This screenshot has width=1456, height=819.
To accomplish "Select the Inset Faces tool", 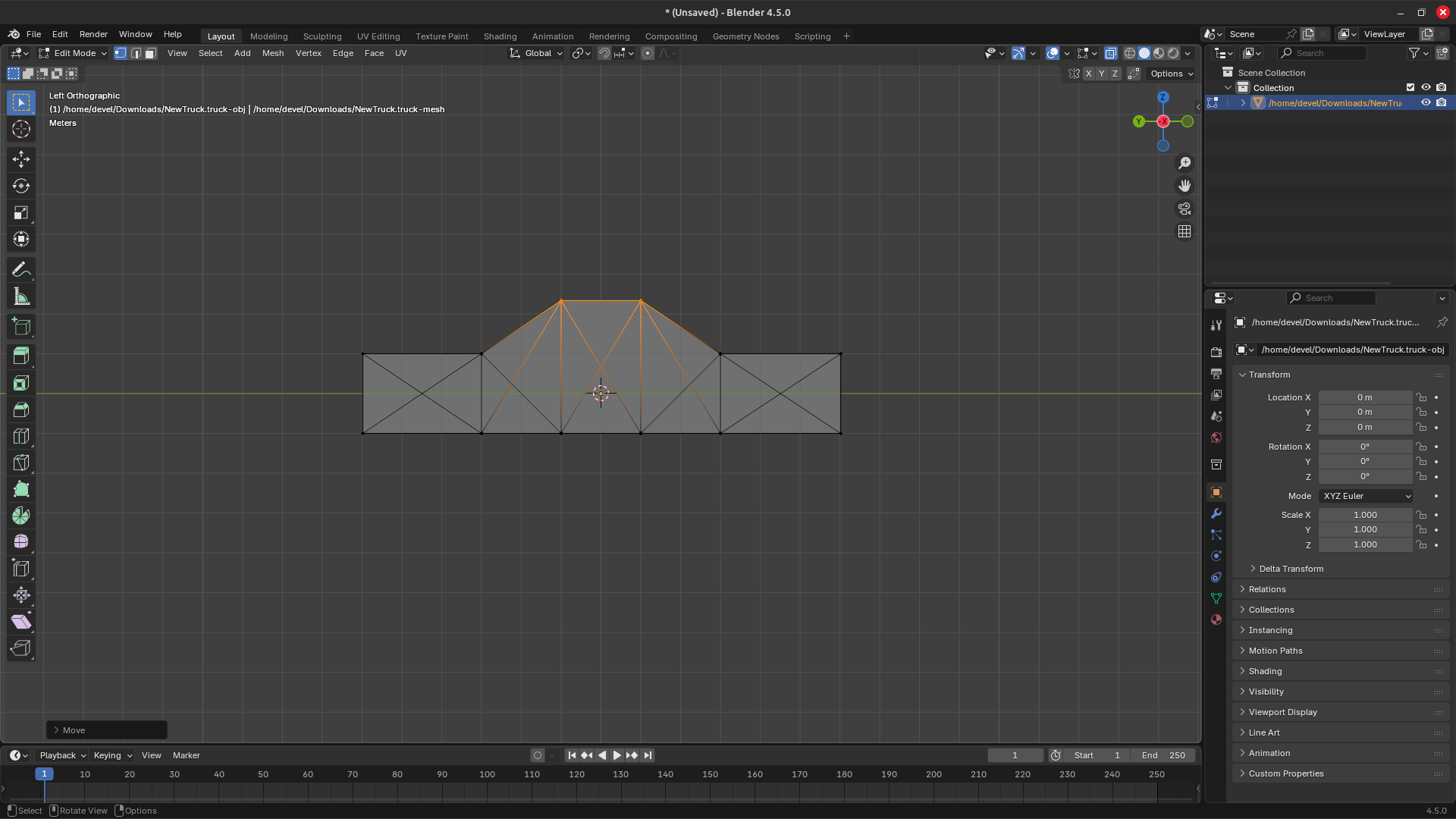I will (x=21, y=383).
